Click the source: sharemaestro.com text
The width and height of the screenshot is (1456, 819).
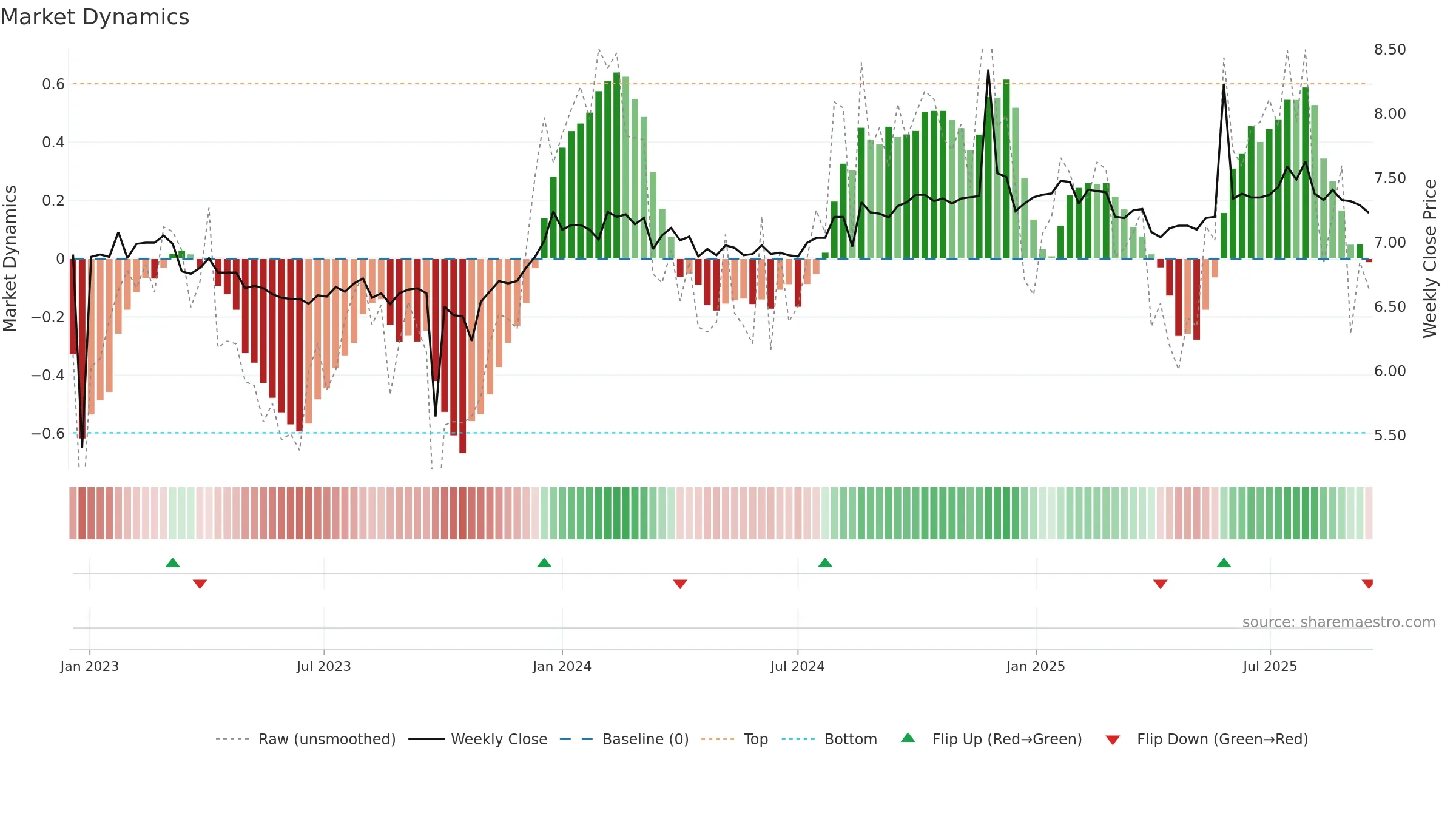pyautogui.click(x=1339, y=622)
